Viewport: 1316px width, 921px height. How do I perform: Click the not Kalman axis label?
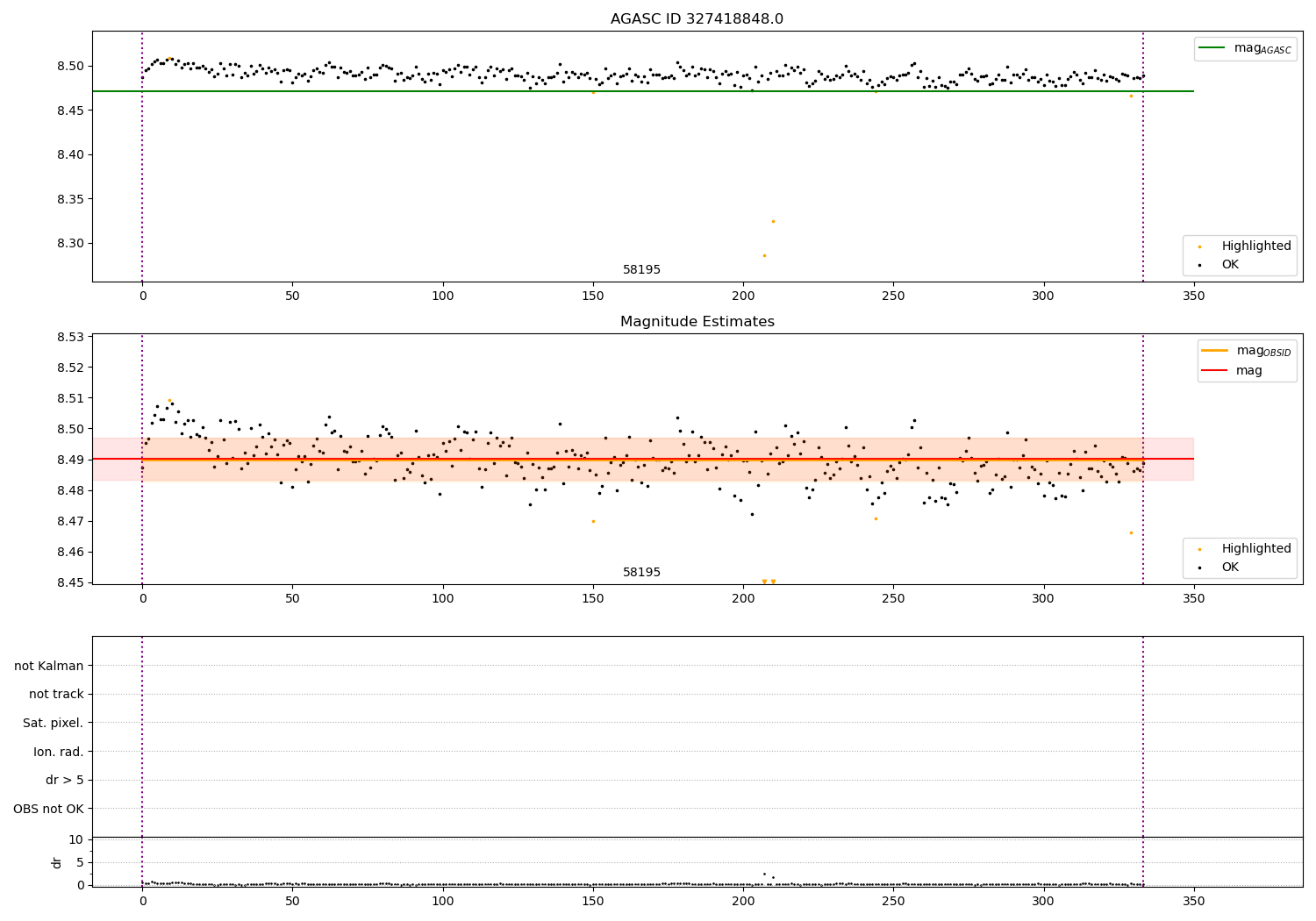[x=49, y=666]
